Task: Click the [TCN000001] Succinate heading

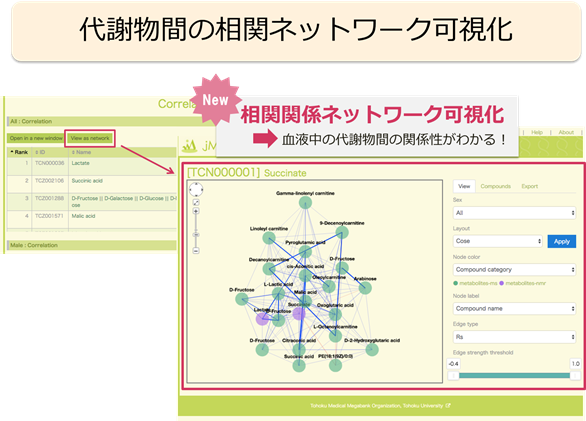Action: click(x=247, y=173)
